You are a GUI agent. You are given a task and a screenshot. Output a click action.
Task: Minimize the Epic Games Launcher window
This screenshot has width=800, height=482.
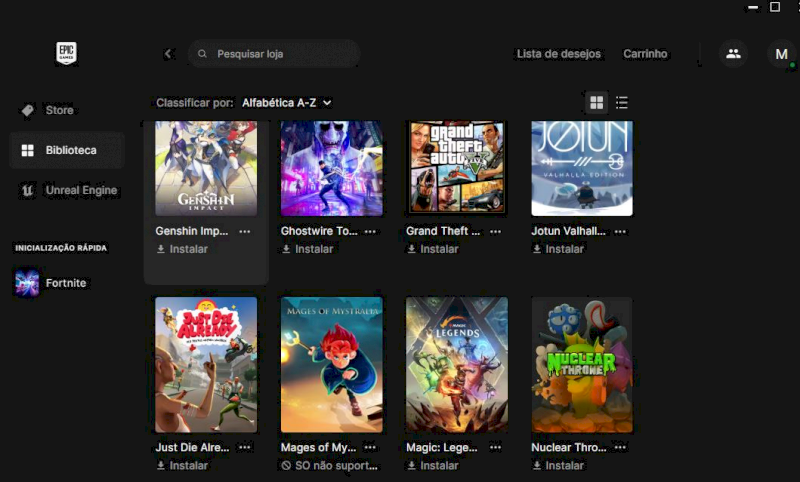[x=753, y=7]
